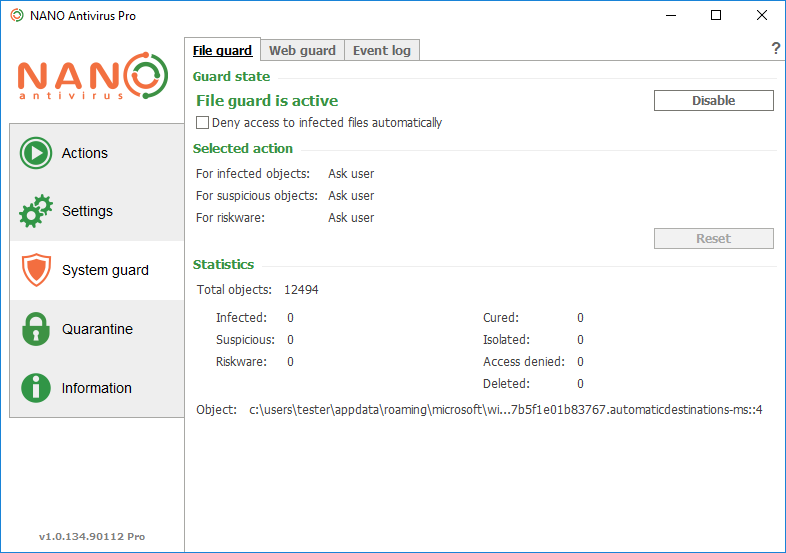Click the 'Deleted:' statistics label
Viewport: 786px width, 553px height.
pyautogui.click(x=506, y=384)
